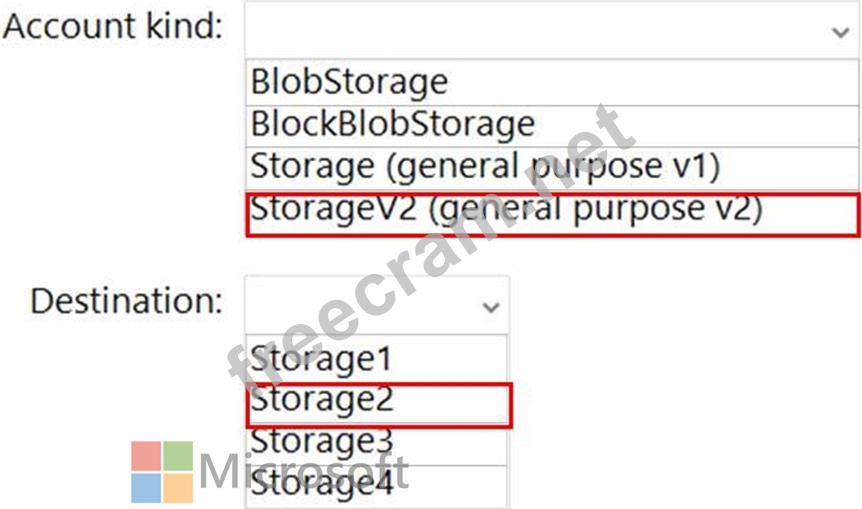This screenshot has height=509, width=862.
Task: Pick Storage (general purpose v1)
Action: tap(484, 166)
